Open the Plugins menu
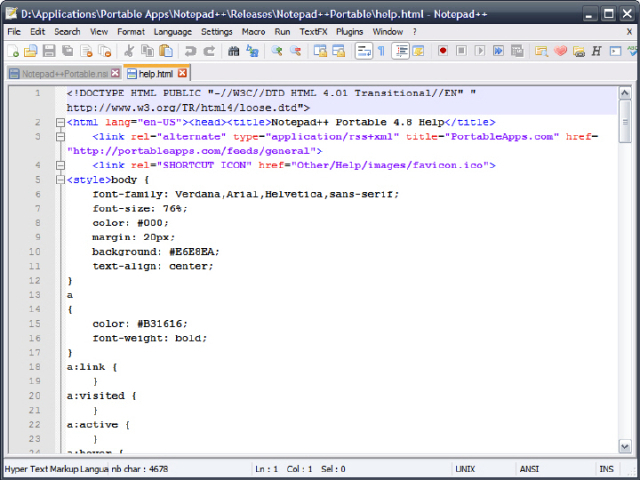The width and height of the screenshot is (640, 480). pos(350,32)
